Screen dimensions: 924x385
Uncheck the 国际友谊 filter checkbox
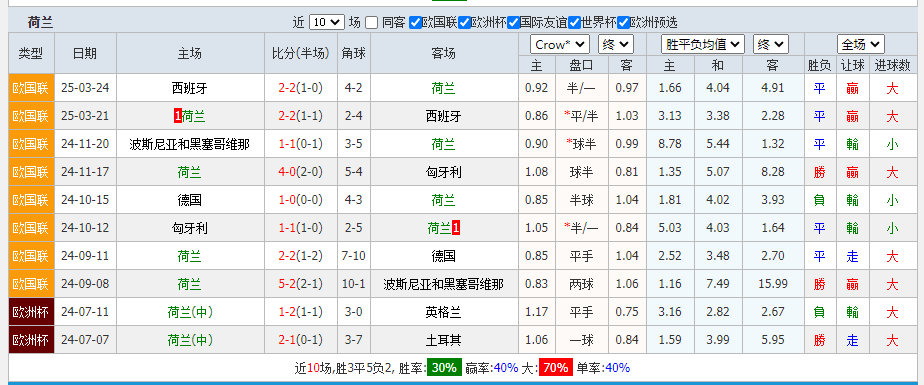tap(513, 22)
